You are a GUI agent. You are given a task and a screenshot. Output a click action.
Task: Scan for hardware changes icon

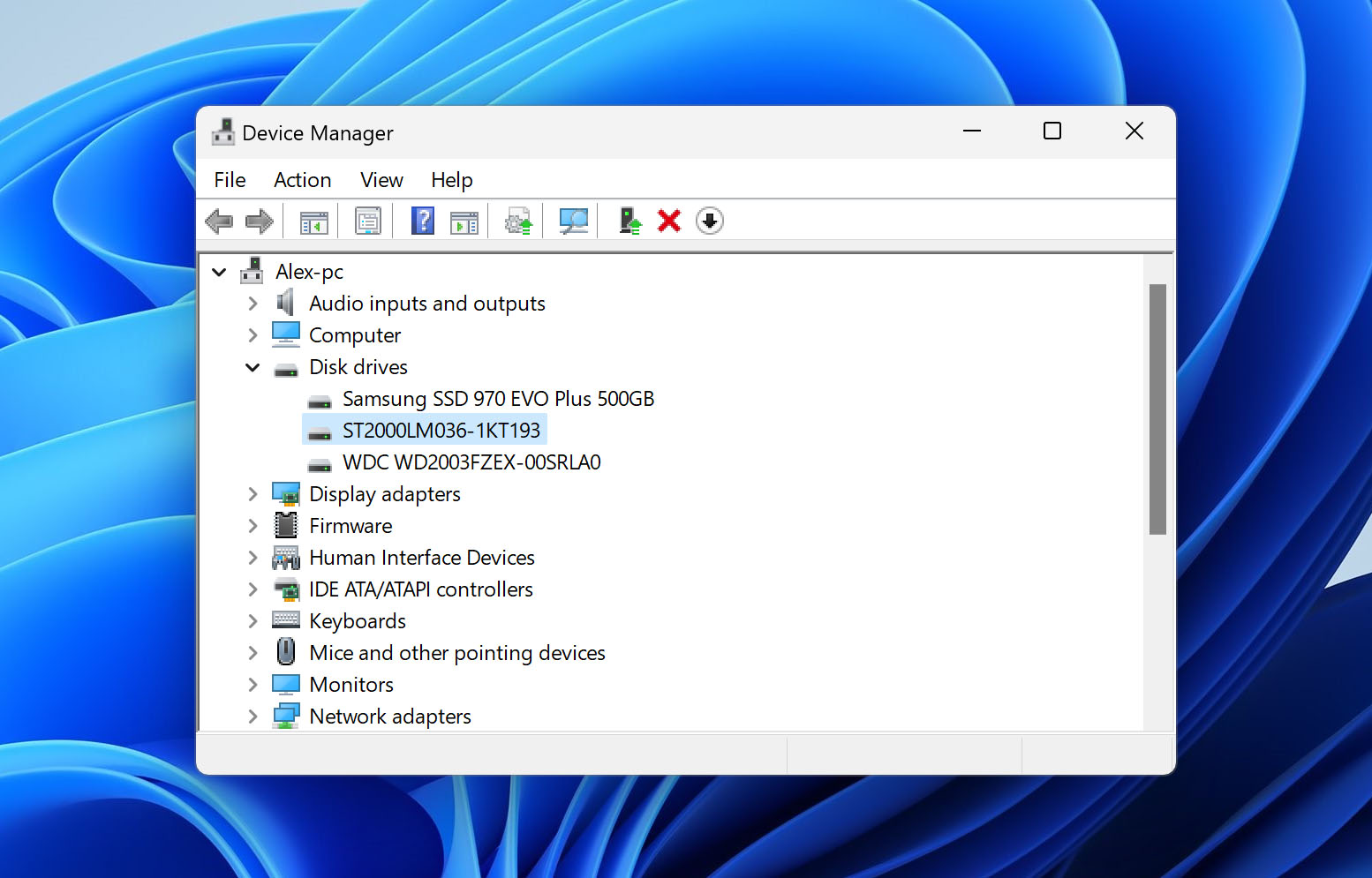574,221
